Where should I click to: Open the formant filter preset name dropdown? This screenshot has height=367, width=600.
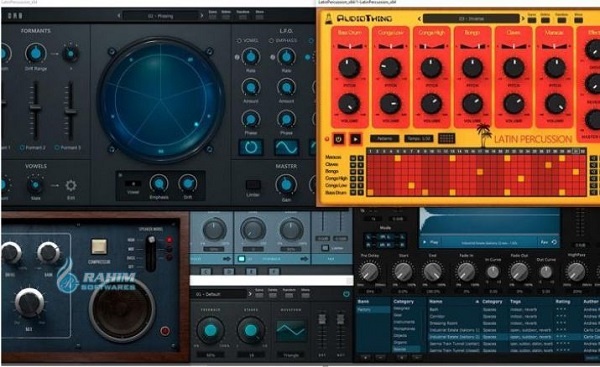[x=160, y=16]
